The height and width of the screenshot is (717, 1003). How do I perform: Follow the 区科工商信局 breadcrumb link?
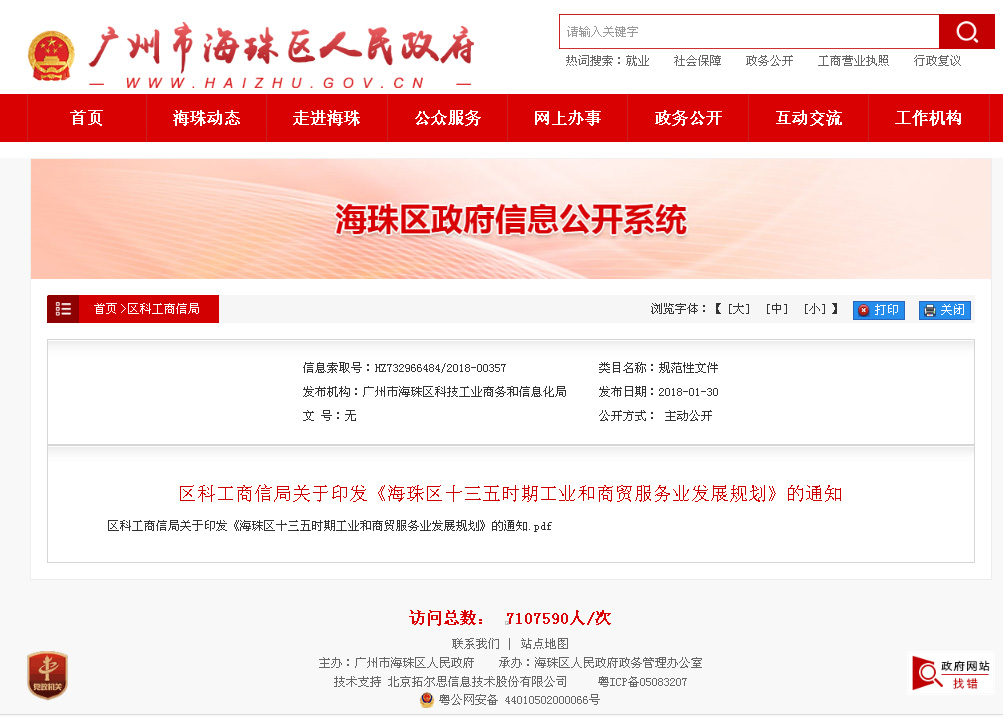click(163, 309)
